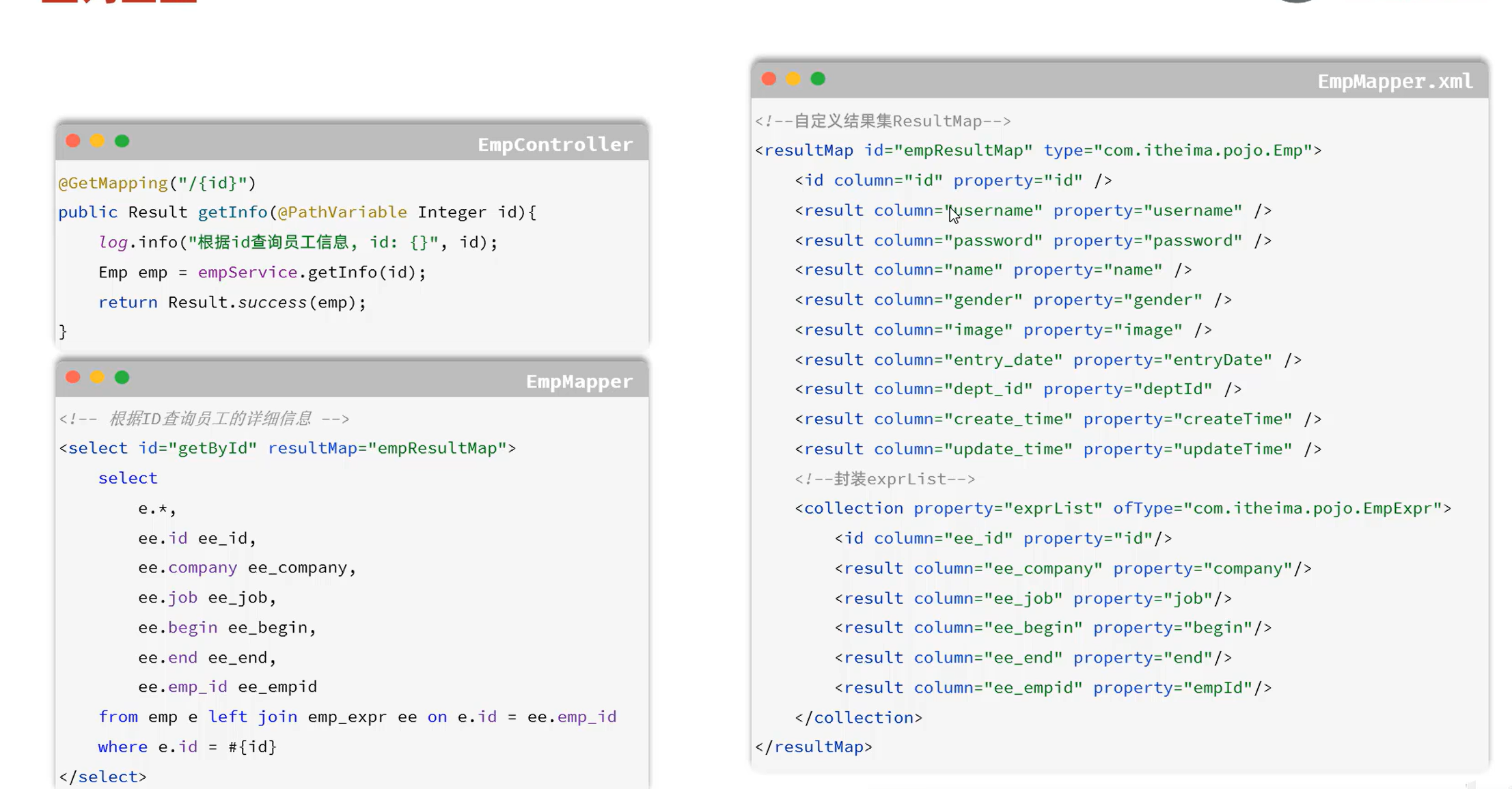
Task: Click the red dot on EmpController window
Action: [73, 141]
